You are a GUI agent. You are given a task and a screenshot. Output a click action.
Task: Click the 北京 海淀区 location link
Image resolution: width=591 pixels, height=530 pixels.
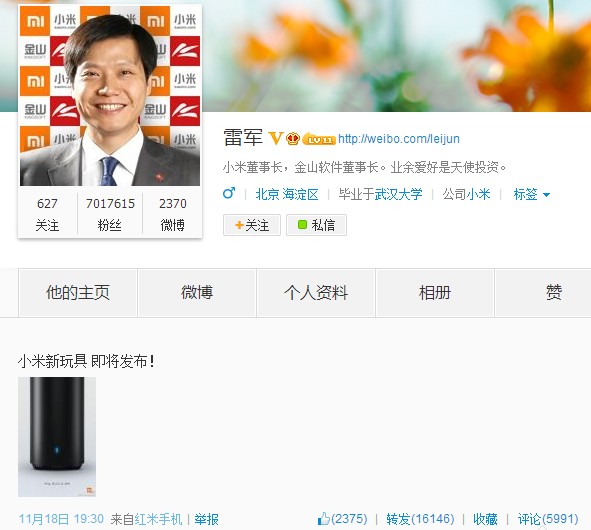click(287, 195)
